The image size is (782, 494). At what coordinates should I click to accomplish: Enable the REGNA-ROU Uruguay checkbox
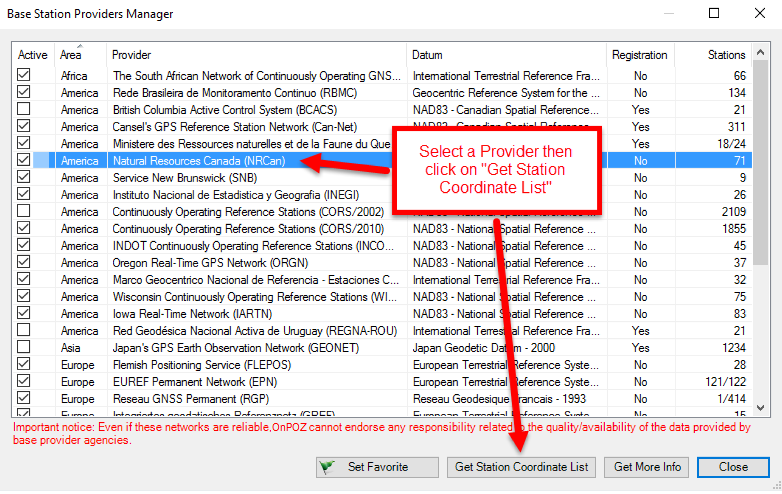(x=23, y=329)
